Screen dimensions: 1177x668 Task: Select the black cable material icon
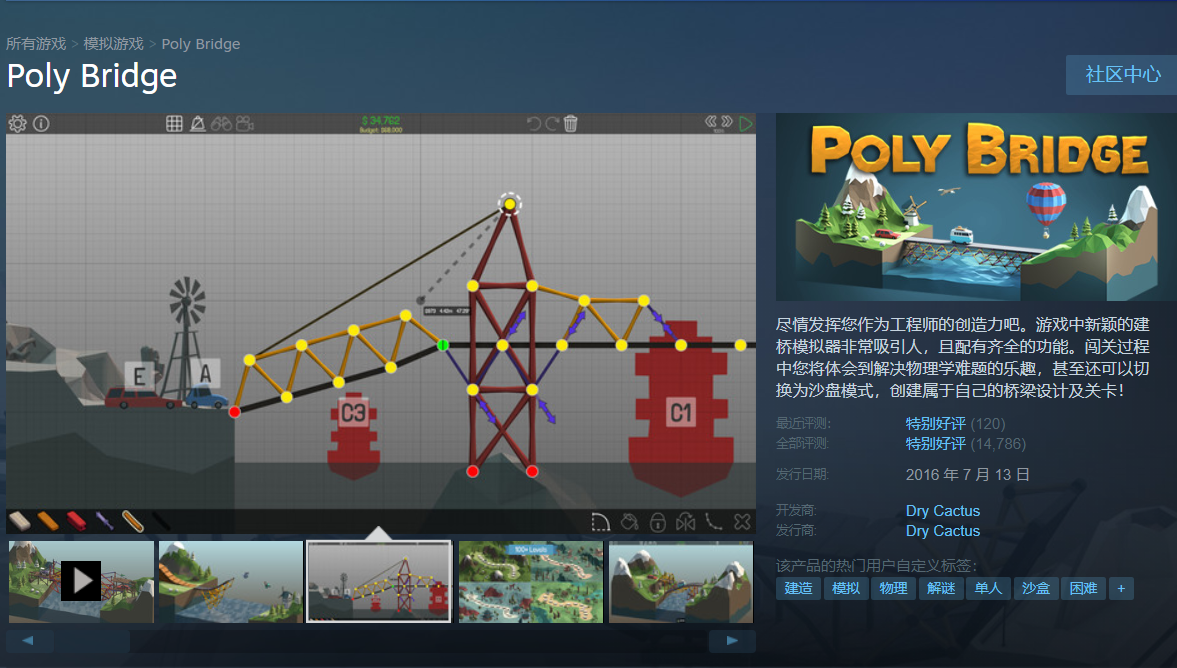[x=161, y=520]
